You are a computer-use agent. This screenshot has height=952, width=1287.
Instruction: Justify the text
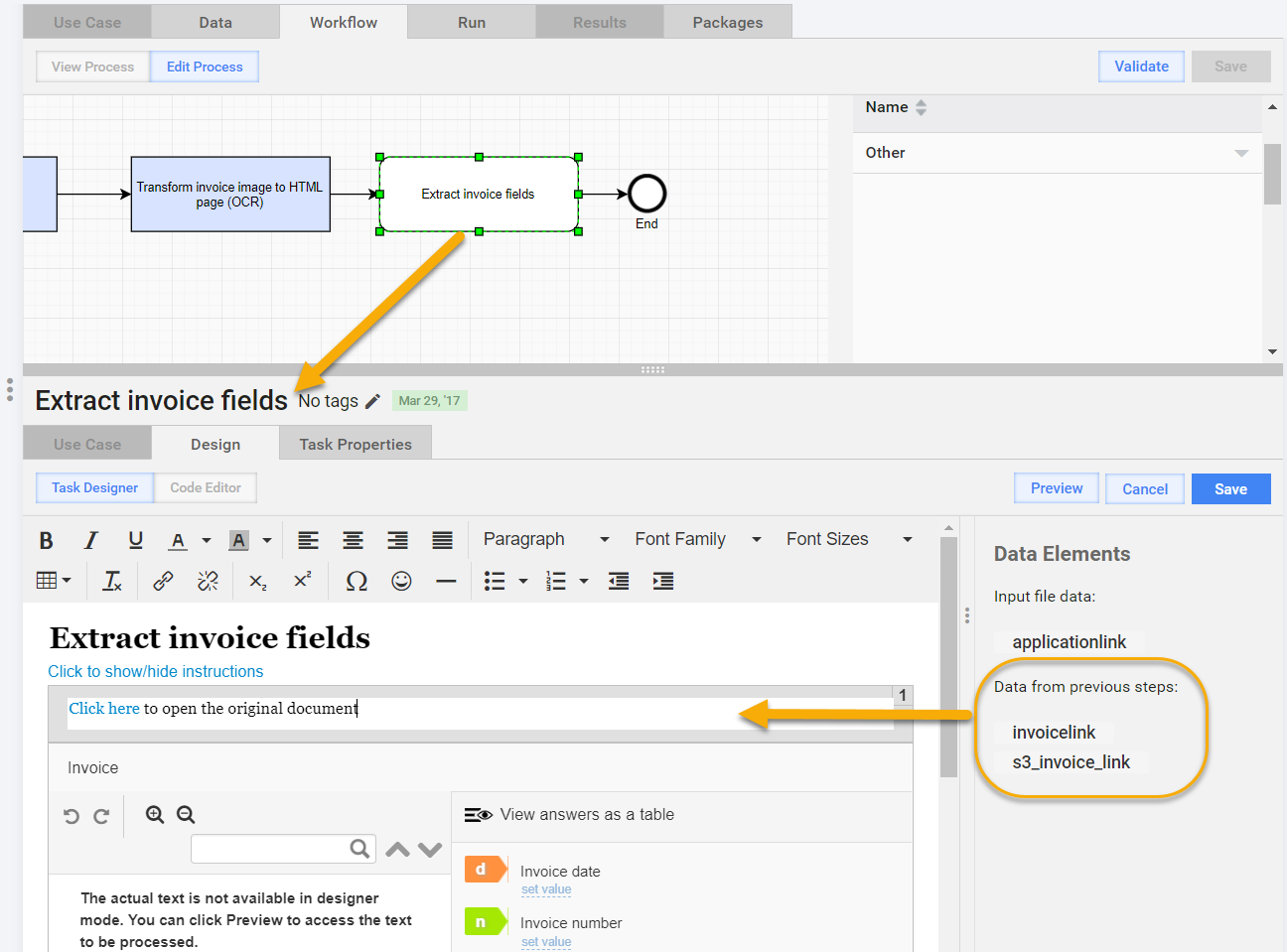442,540
